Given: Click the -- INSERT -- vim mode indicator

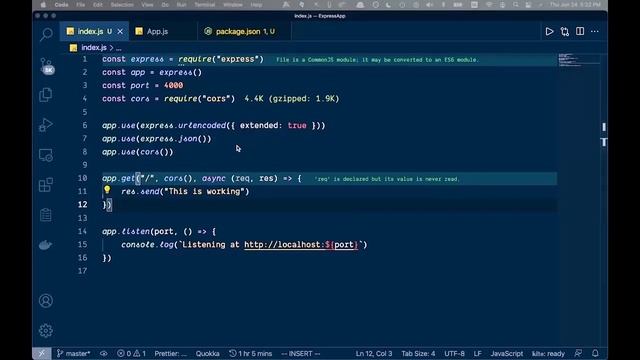Looking at the screenshot, I should coord(300,353).
